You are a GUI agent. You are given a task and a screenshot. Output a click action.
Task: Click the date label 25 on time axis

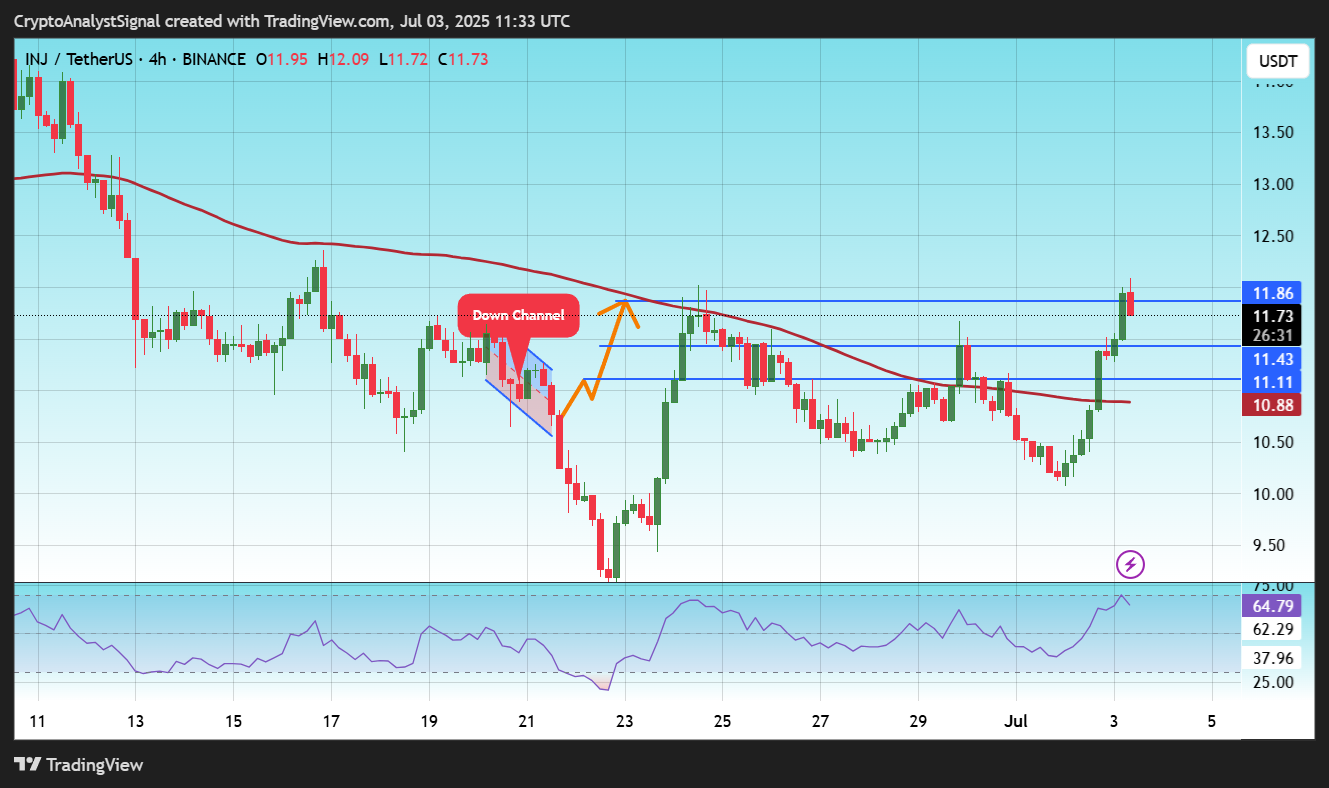(723, 720)
